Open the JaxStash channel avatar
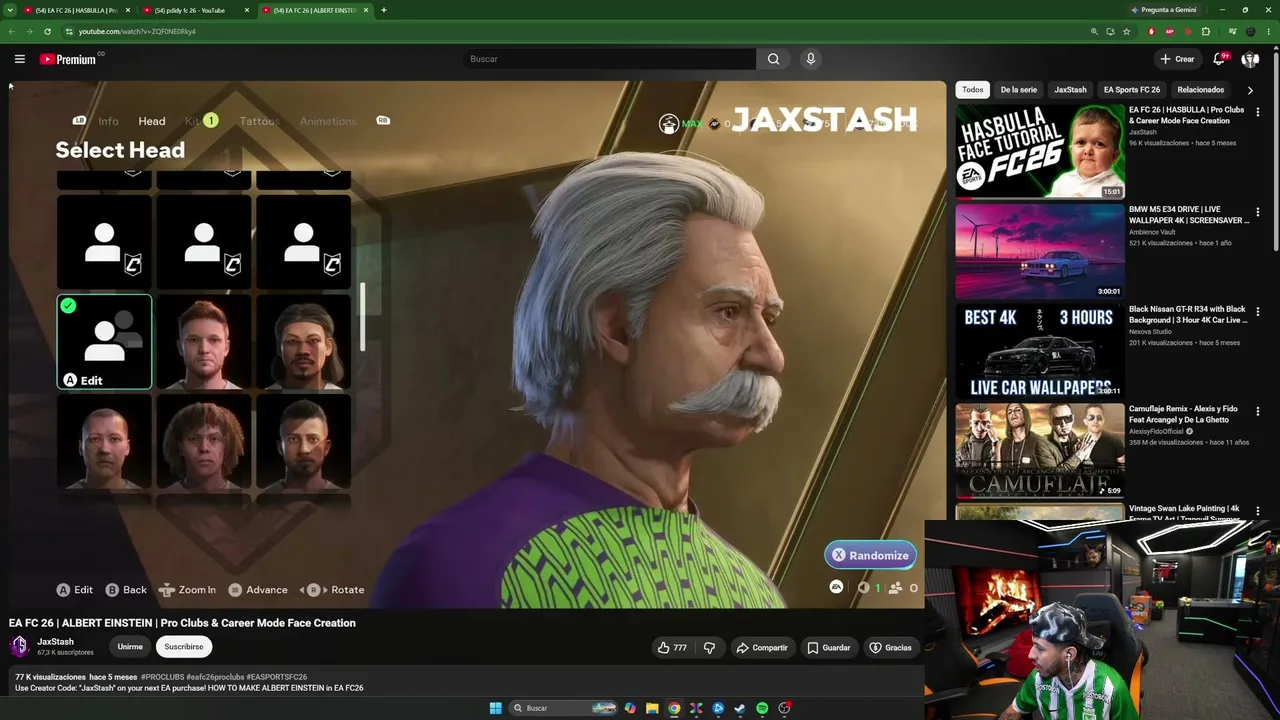This screenshot has width=1280, height=720. point(19,646)
